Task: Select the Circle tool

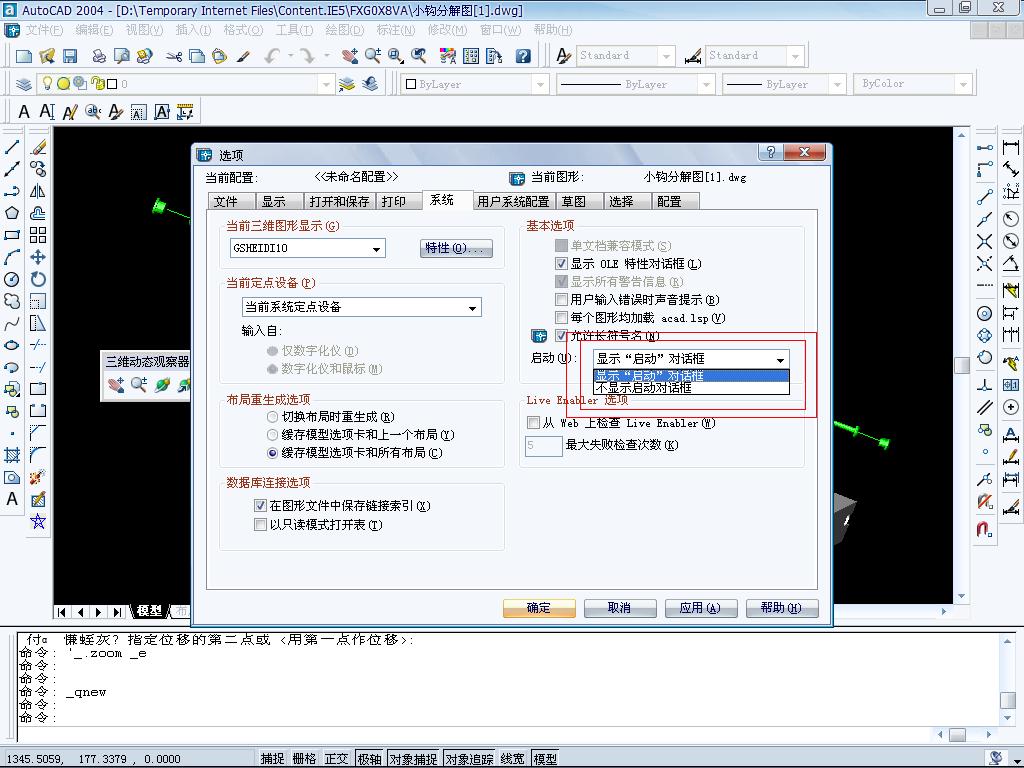Action: pos(12,280)
